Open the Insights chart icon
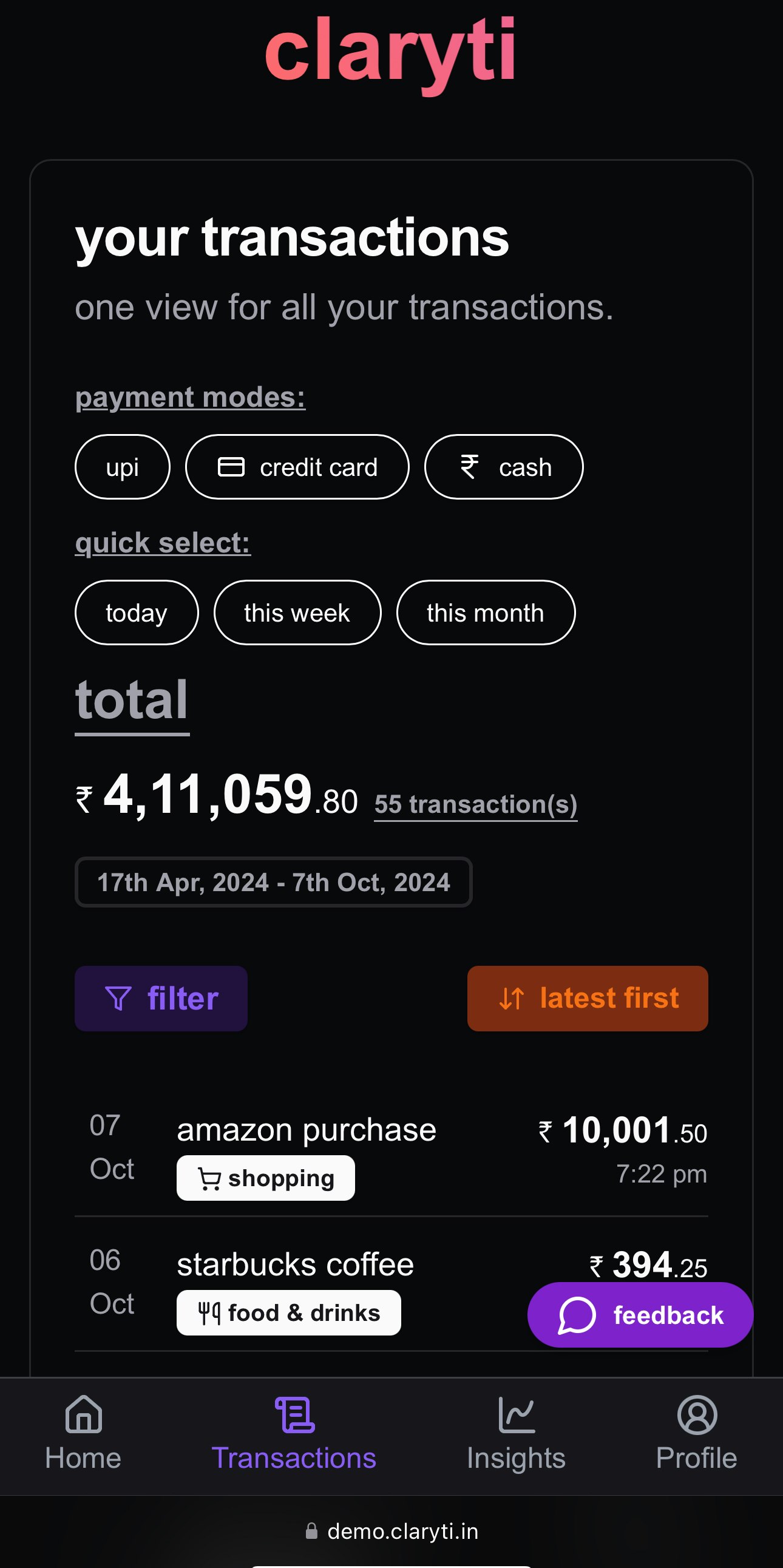This screenshot has height=1568, width=783. pyautogui.click(x=516, y=1414)
